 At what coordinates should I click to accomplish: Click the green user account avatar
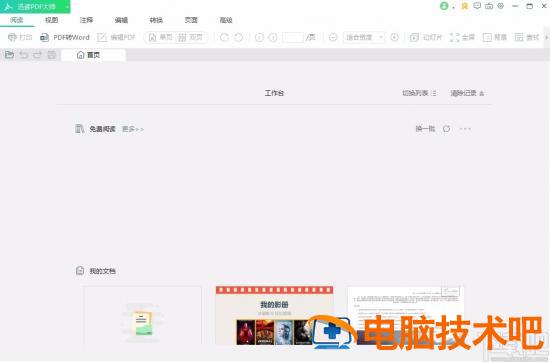tap(444, 6)
